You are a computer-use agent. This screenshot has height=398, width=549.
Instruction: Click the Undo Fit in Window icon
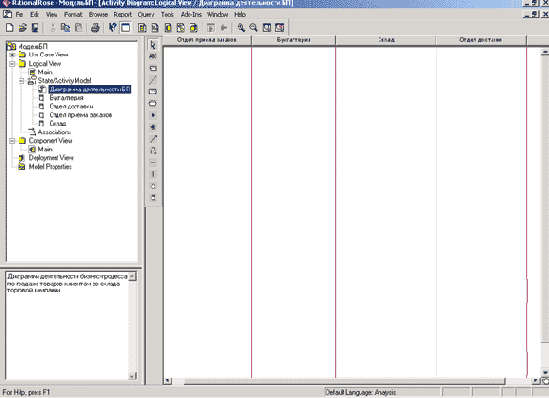pos(280,28)
